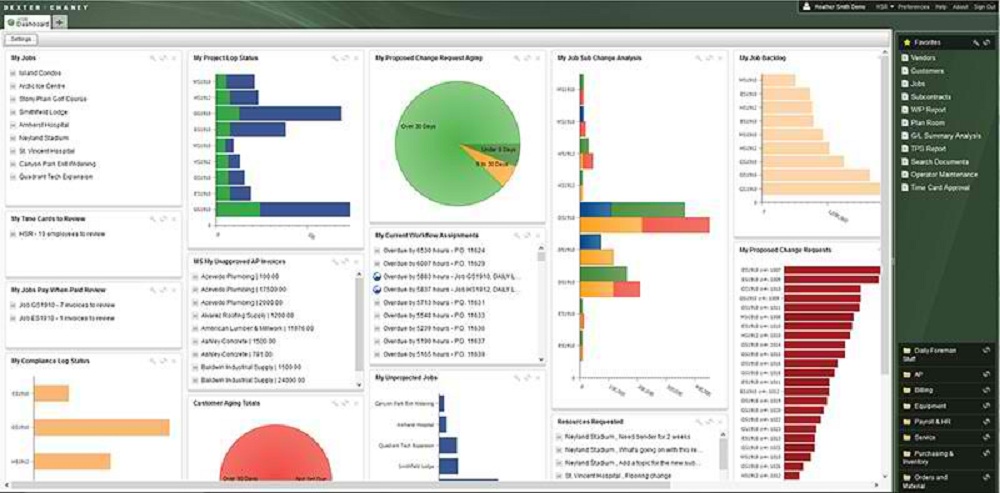Screen dimensions: 1000x493
Task: Click the refresh icon on My Jobs widget
Action: (163, 58)
